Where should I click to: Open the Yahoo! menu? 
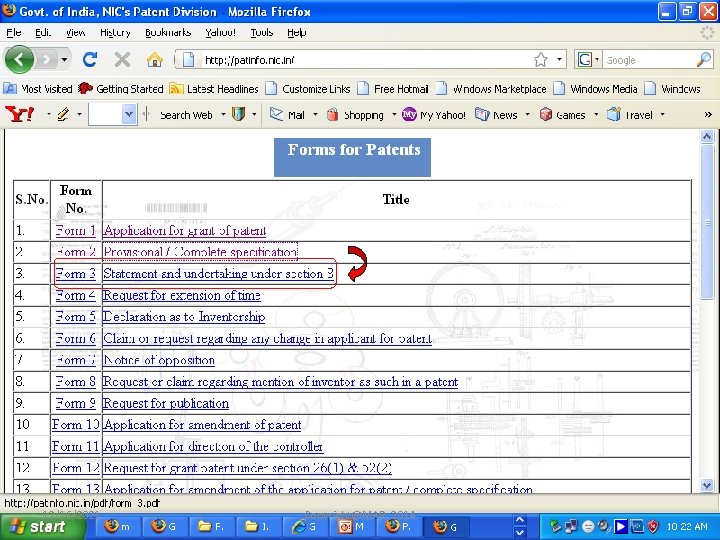[x=220, y=33]
